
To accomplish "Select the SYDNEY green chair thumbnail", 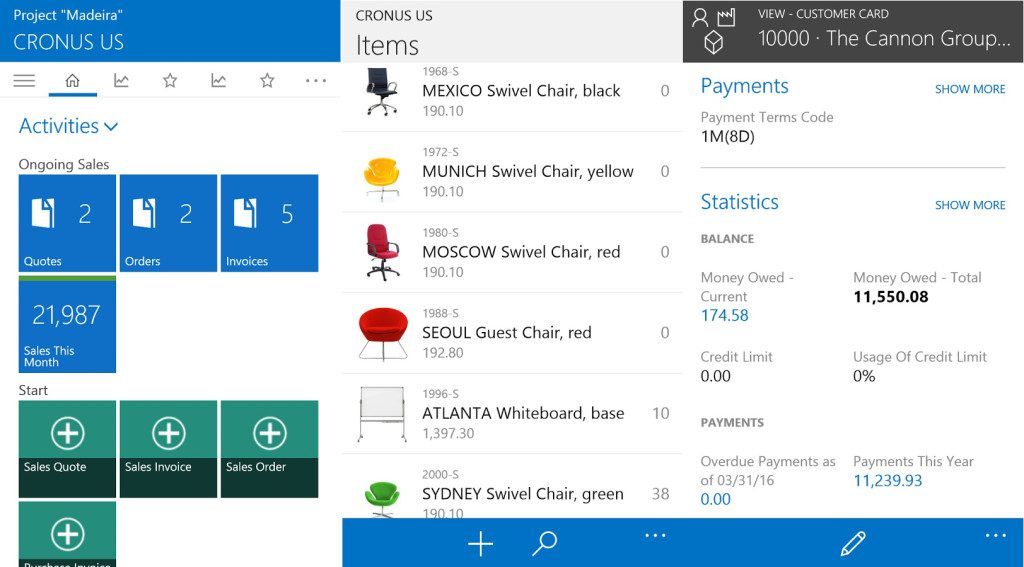I will (x=382, y=498).
